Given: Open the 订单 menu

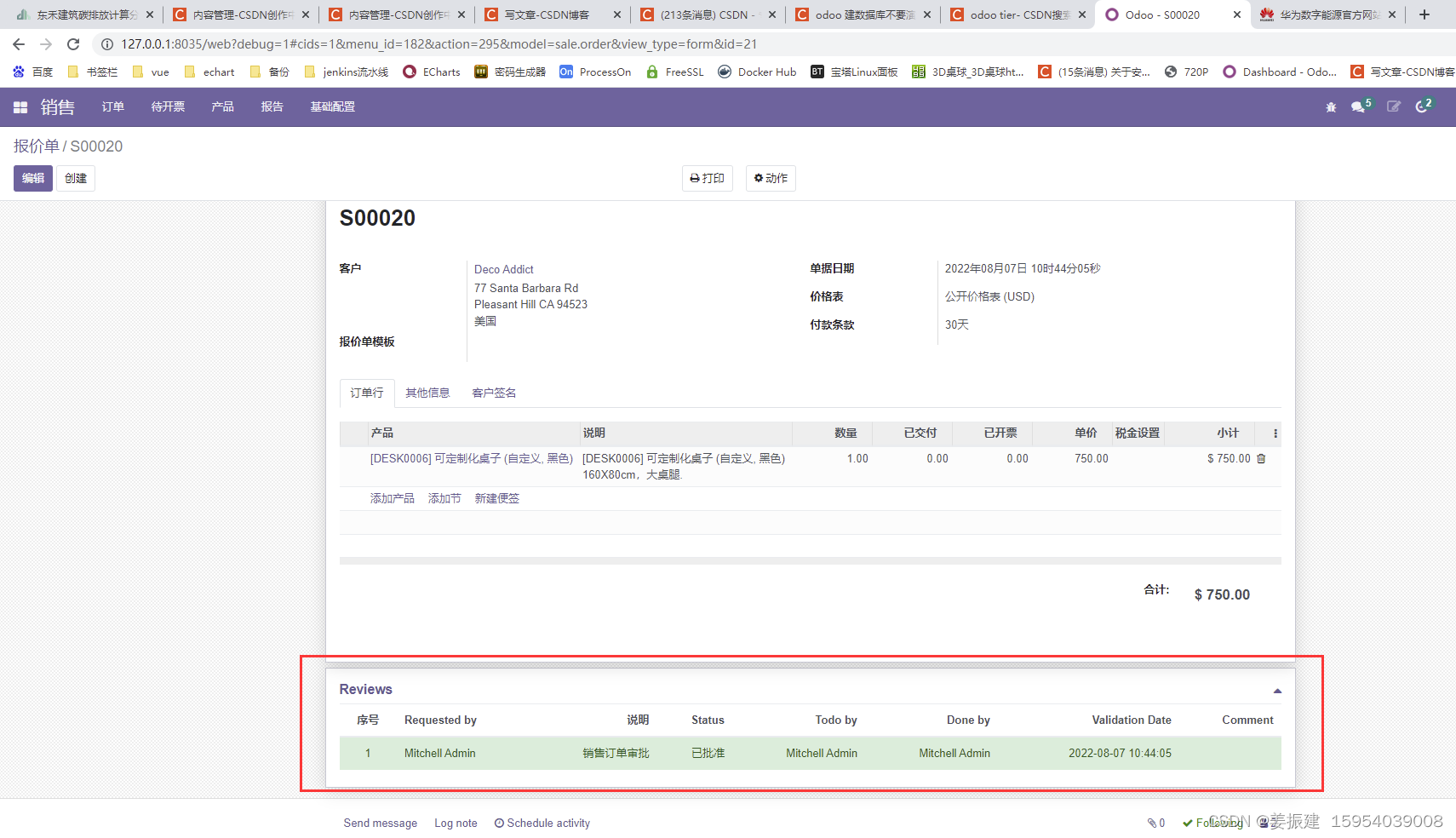Looking at the screenshot, I should coord(113,107).
